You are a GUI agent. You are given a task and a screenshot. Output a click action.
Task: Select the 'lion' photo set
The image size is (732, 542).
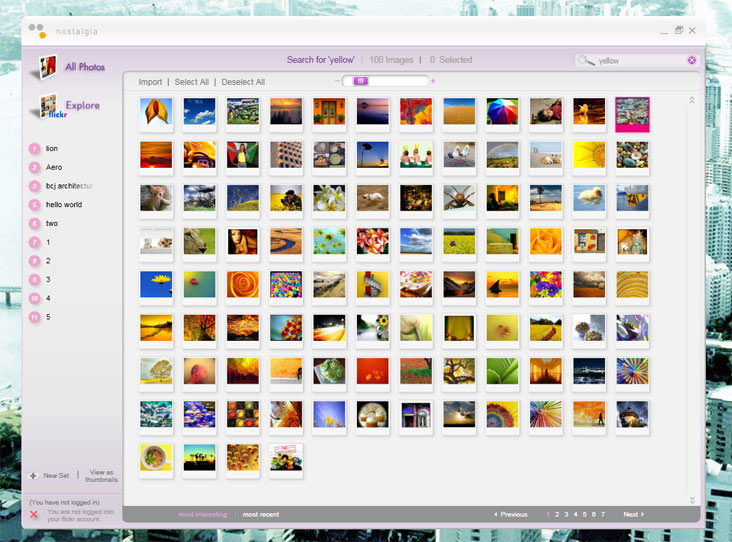(x=52, y=148)
